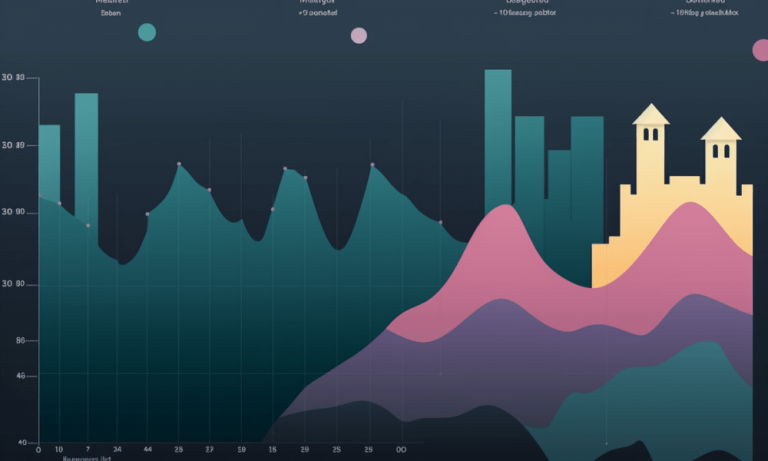The width and height of the screenshot is (768, 461).
Task: Click the x-axis label "44"
Action: [148, 450]
